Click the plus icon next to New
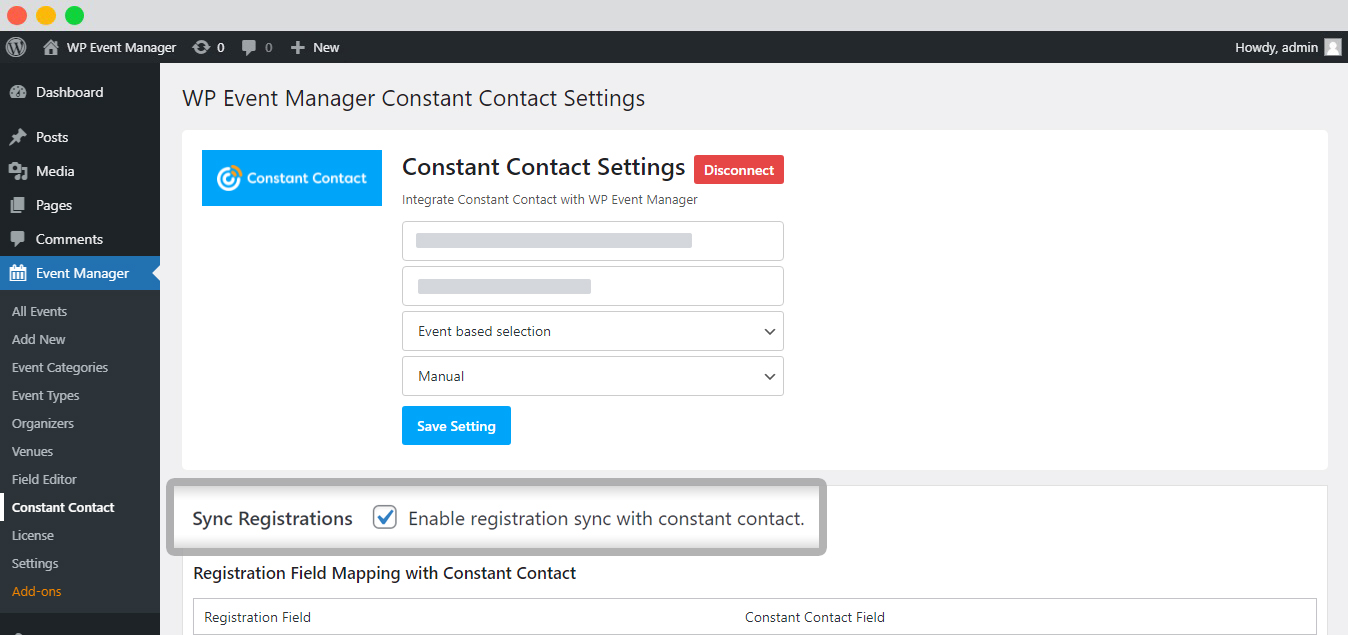The width and height of the screenshot is (1348, 635). click(297, 47)
